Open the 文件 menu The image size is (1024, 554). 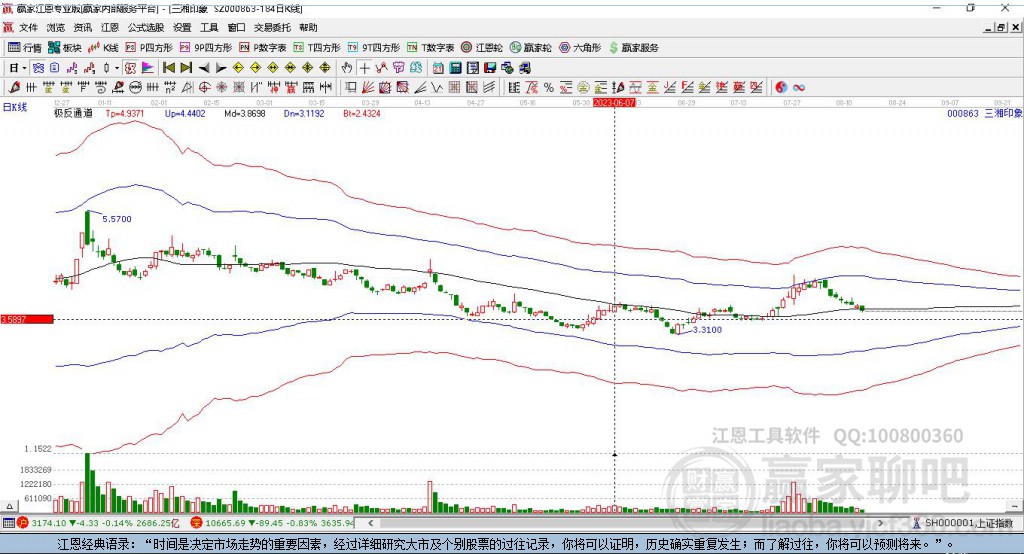tap(29, 27)
